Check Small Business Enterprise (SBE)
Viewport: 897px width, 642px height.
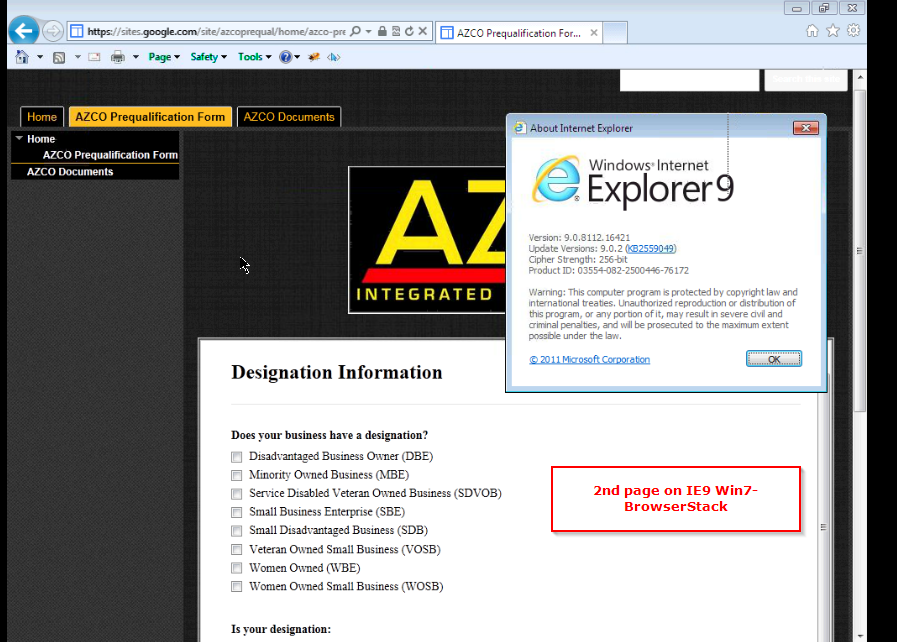236,512
